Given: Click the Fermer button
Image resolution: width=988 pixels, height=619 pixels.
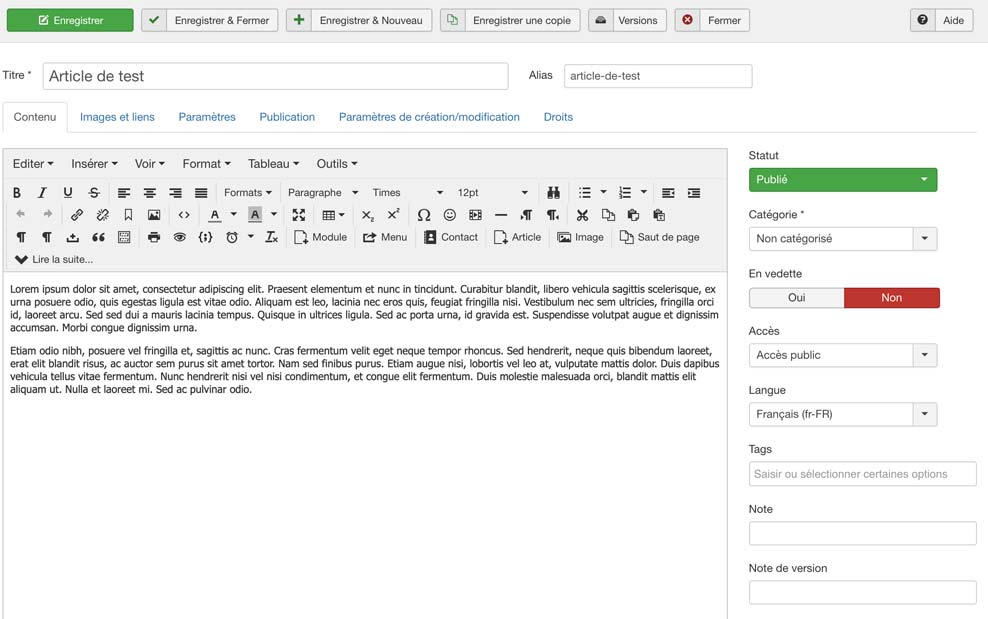Looking at the screenshot, I should click(712, 20).
